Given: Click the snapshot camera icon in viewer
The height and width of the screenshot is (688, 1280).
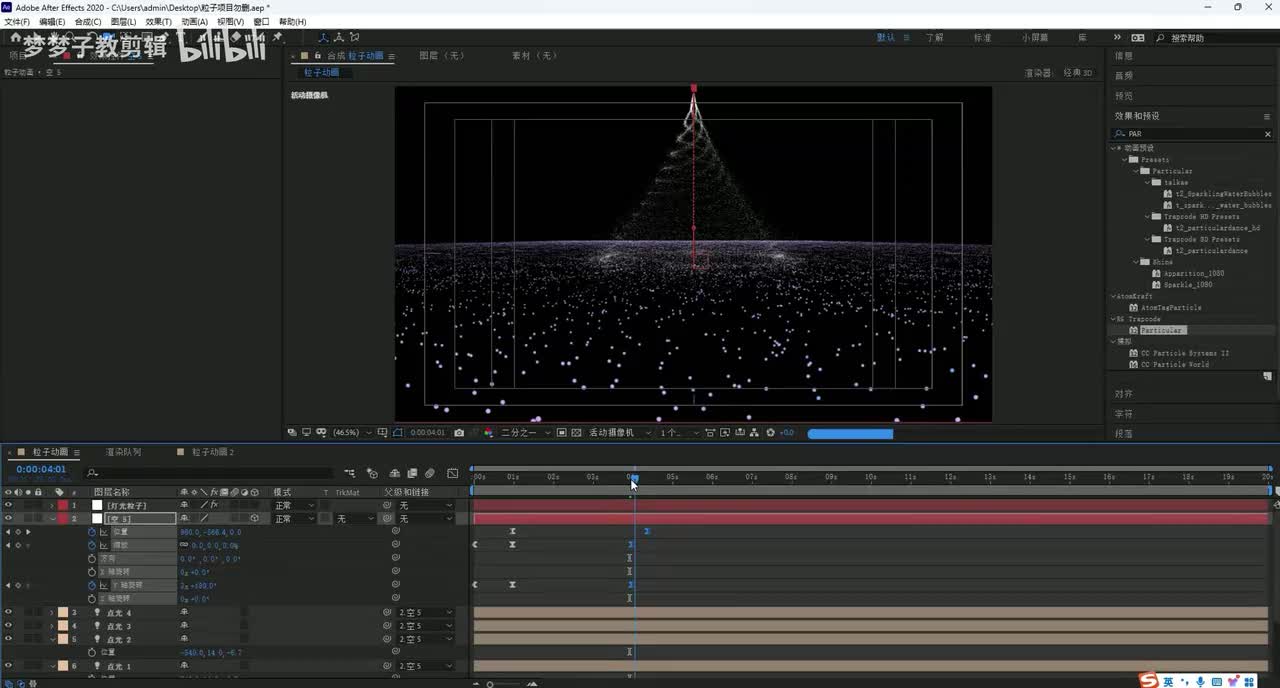Looking at the screenshot, I should (459, 433).
